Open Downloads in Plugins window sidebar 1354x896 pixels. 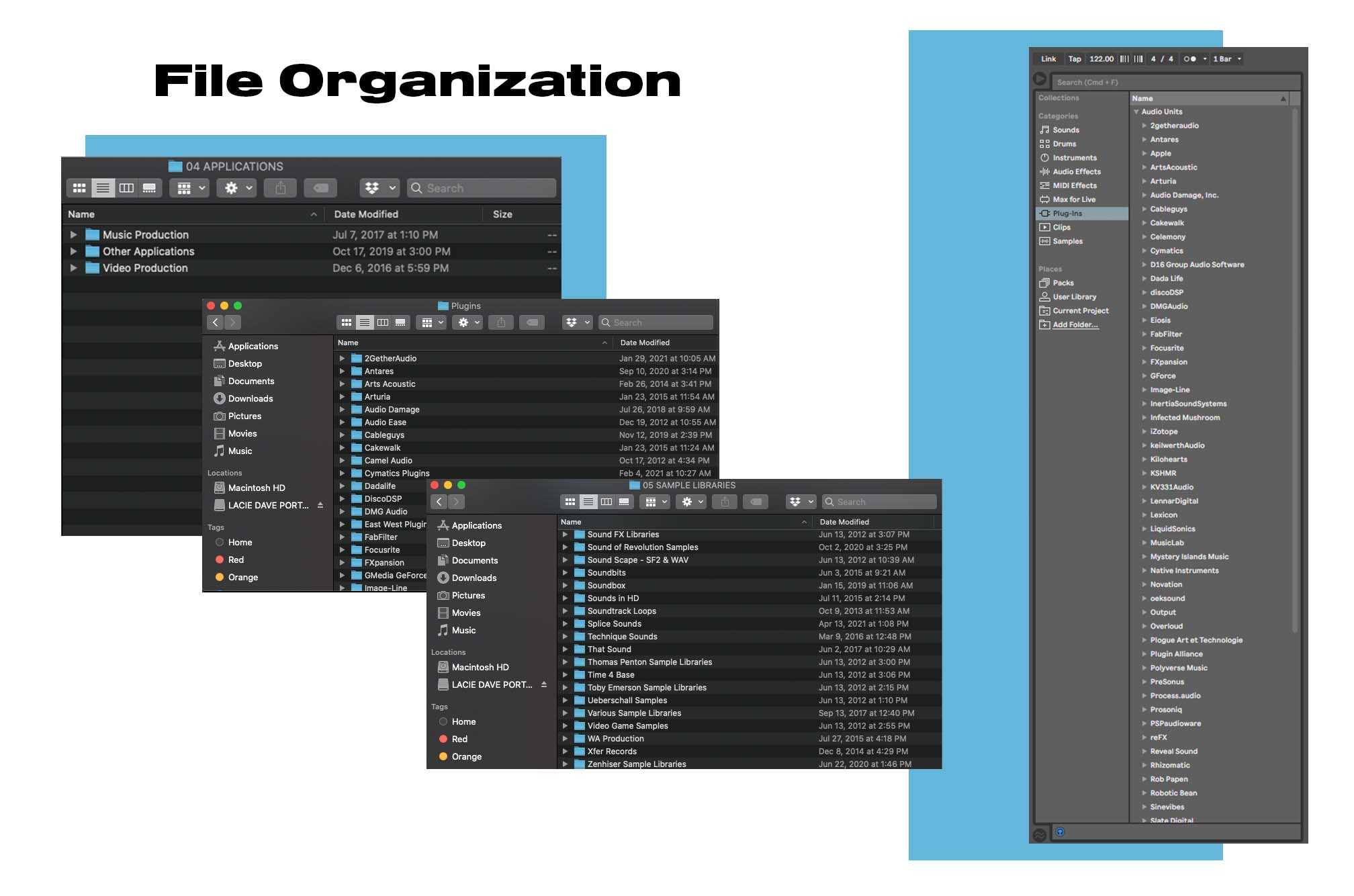[x=250, y=398]
